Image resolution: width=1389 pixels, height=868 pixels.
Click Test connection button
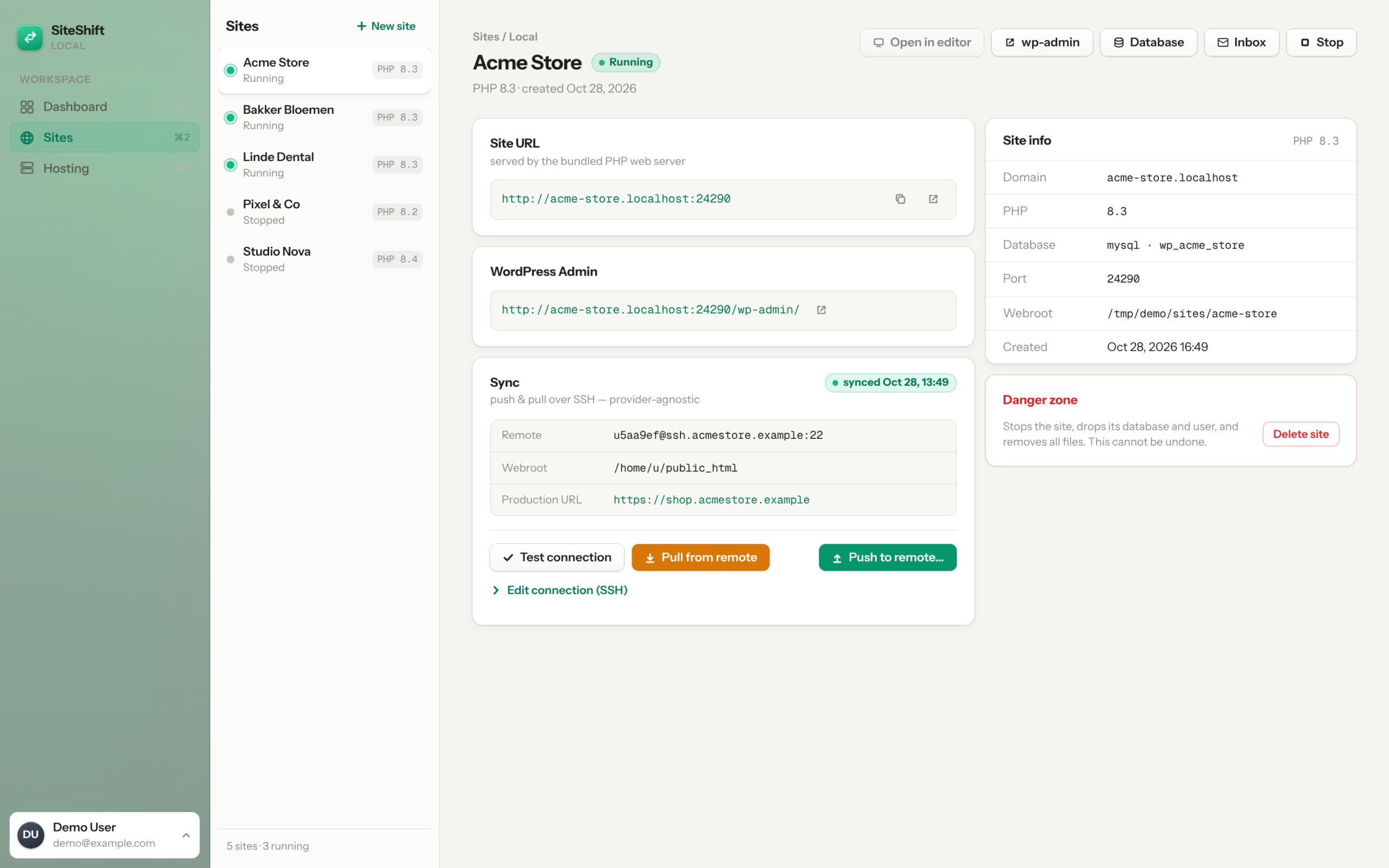pyautogui.click(x=557, y=558)
